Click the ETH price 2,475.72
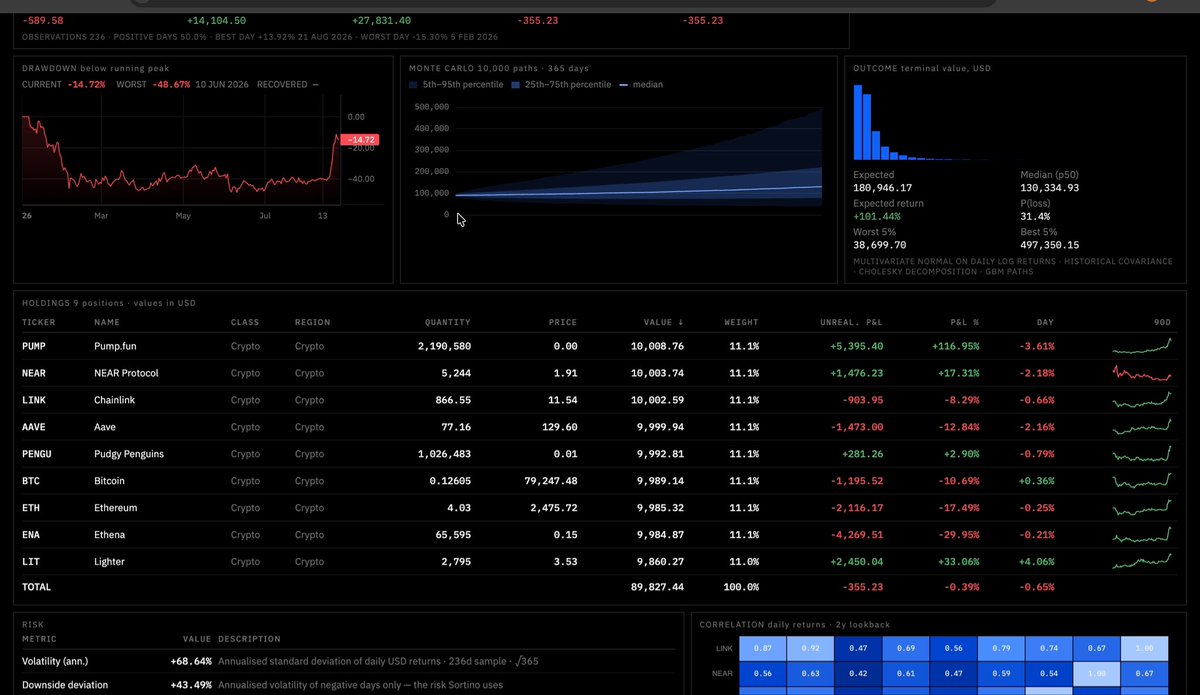The height and width of the screenshot is (695, 1200). (x=553, y=508)
